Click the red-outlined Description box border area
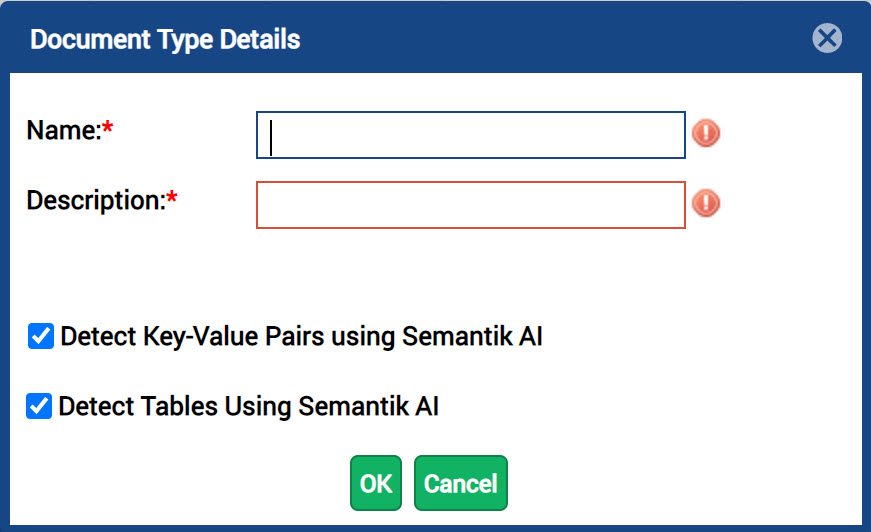871x532 pixels. pyautogui.click(x=470, y=205)
